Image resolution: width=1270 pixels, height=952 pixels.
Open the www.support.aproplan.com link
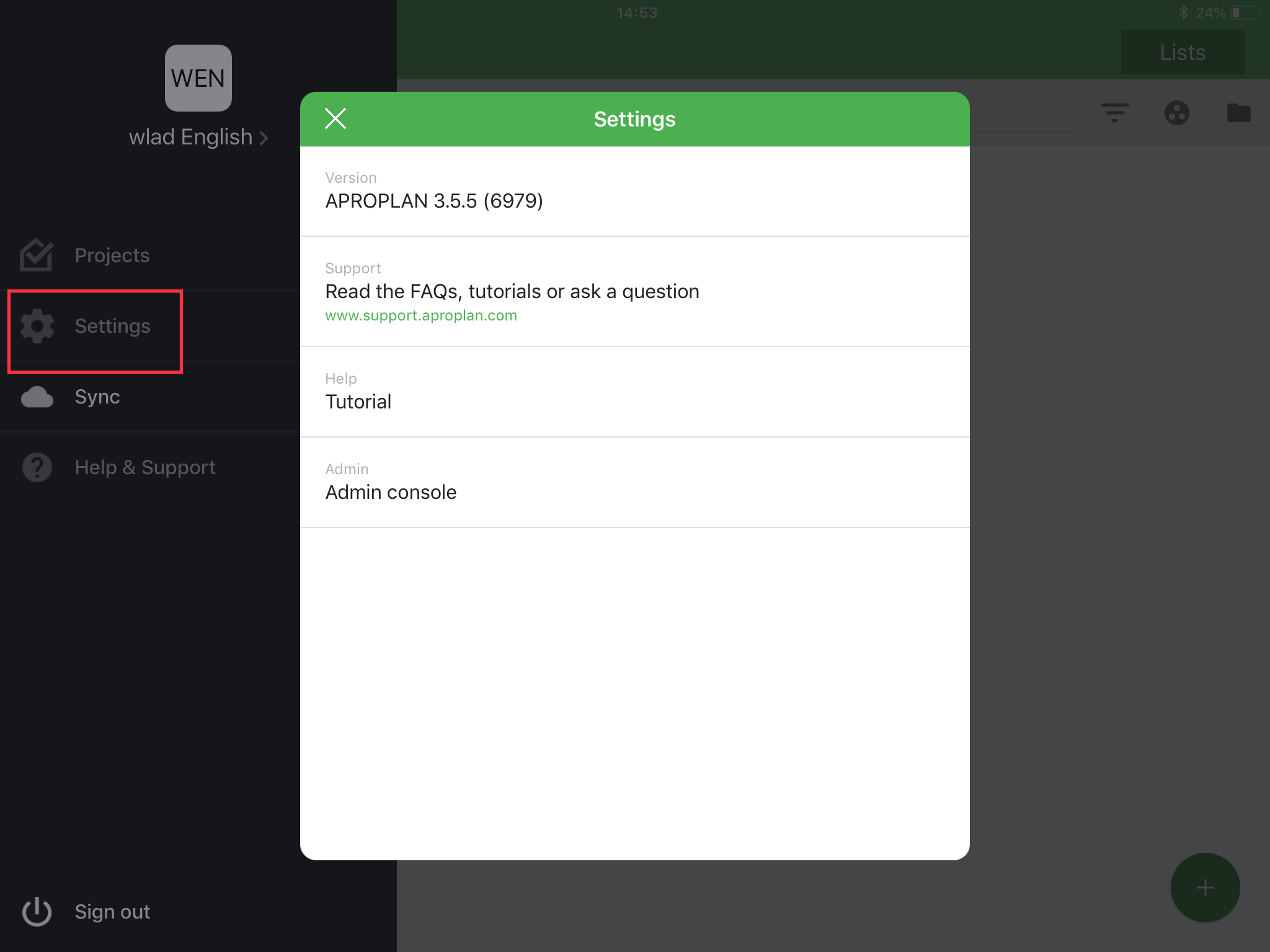[x=421, y=315]
